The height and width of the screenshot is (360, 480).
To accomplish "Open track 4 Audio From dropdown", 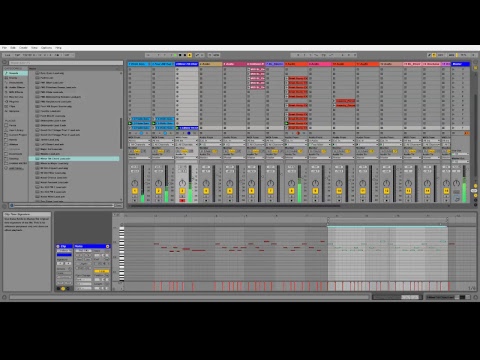I will coord(211,140).
